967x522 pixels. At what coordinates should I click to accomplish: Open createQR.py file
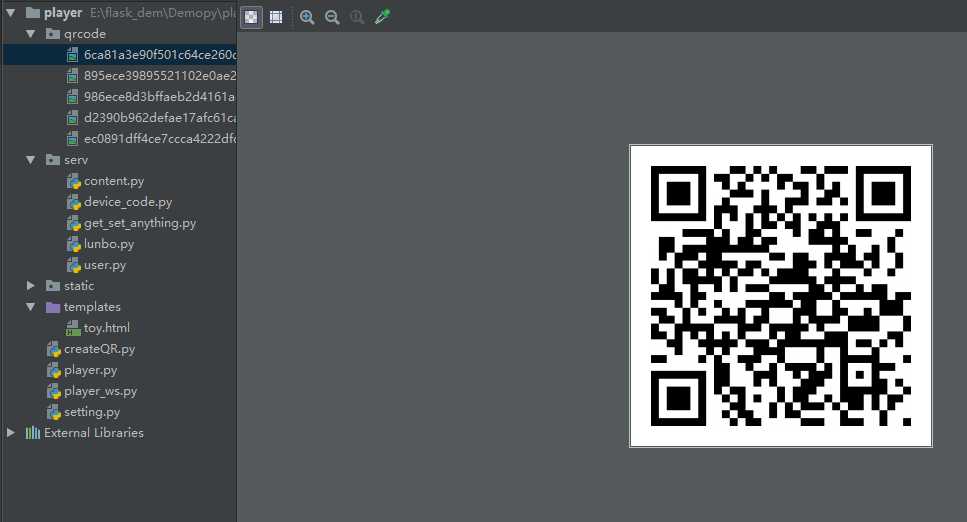[x=99, y=349]
